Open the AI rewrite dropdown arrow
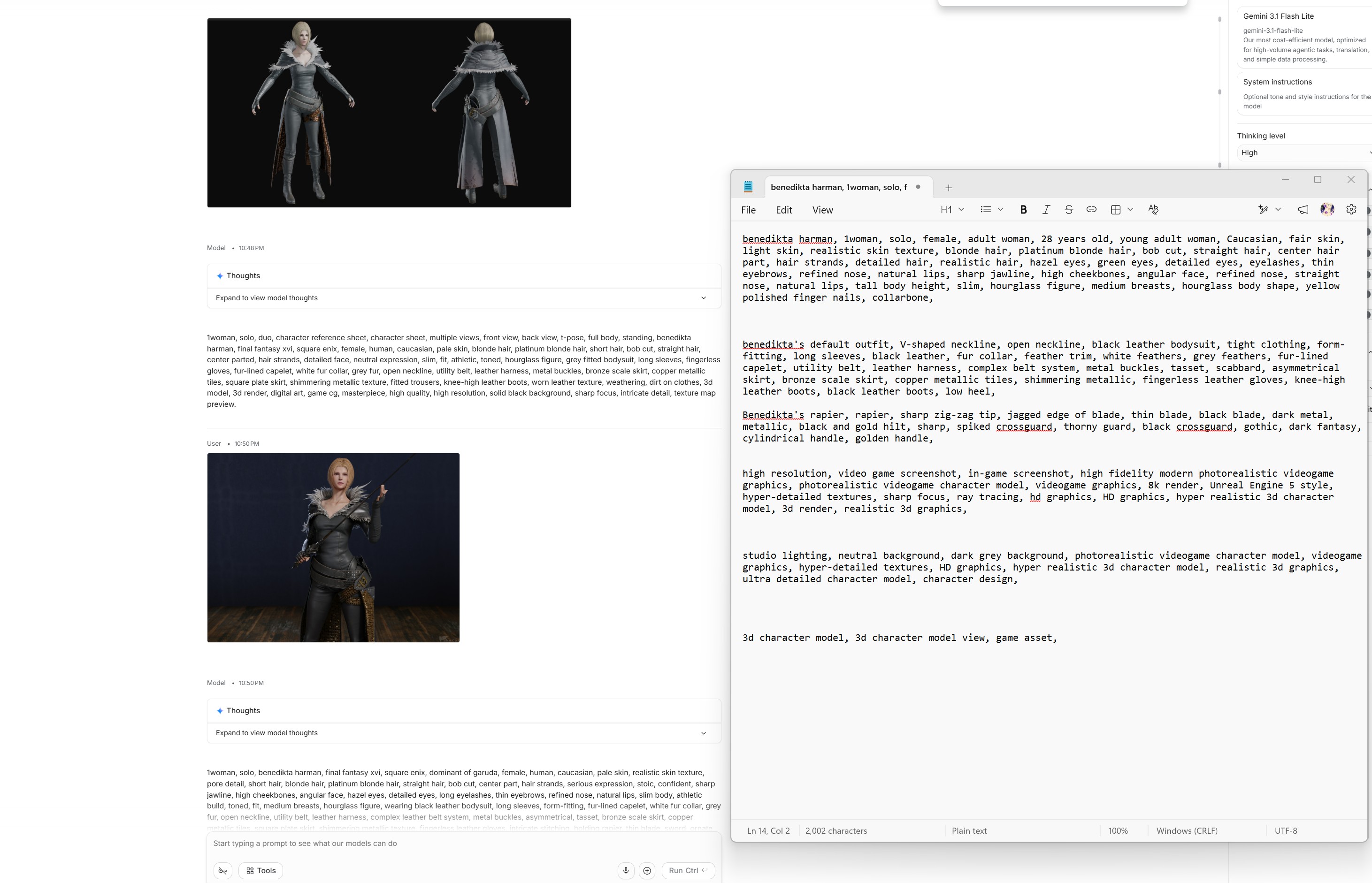Screen dimensions: 1372x883 [1278, 210]
